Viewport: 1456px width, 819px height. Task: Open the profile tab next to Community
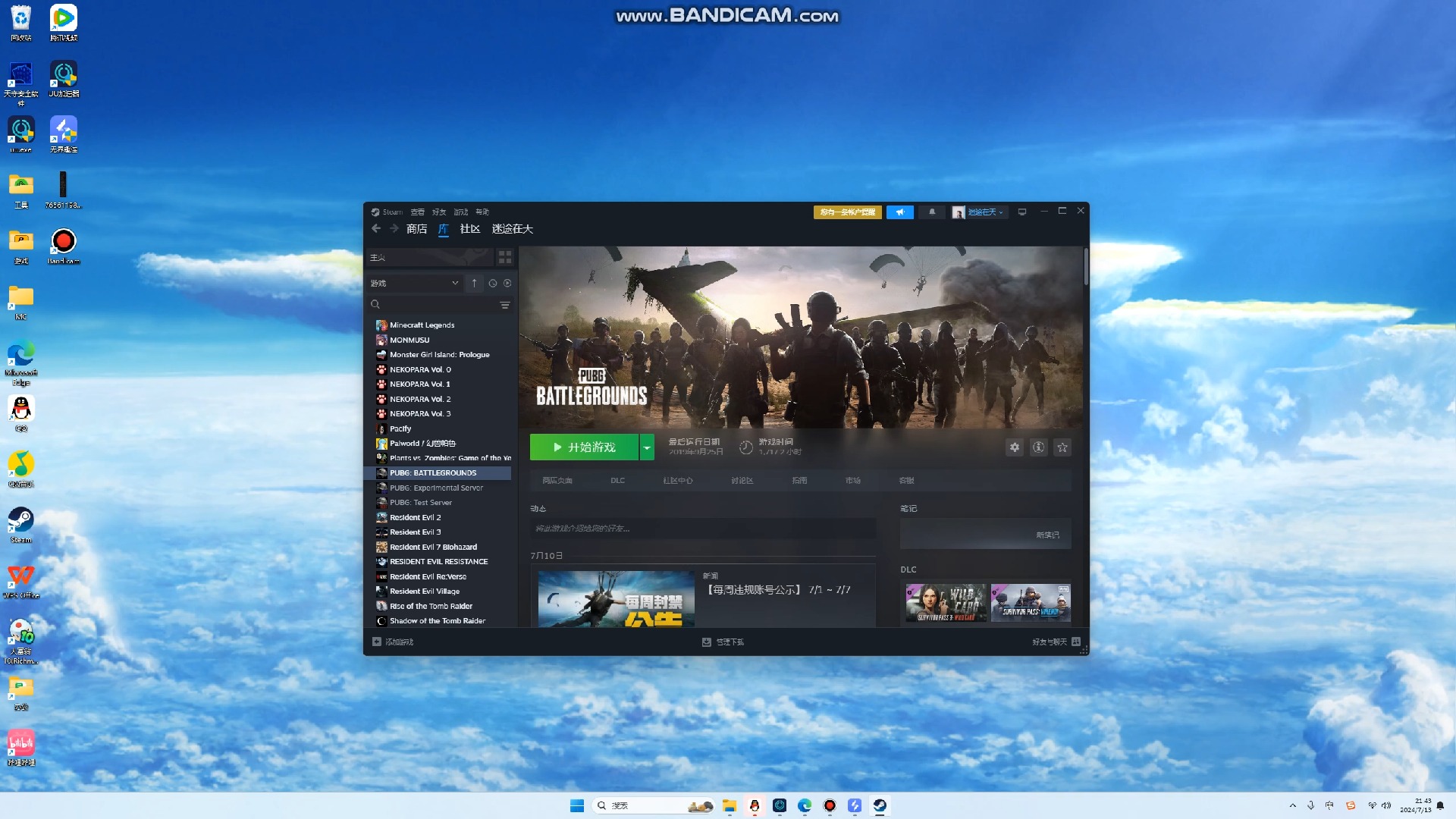coord(513,229)
